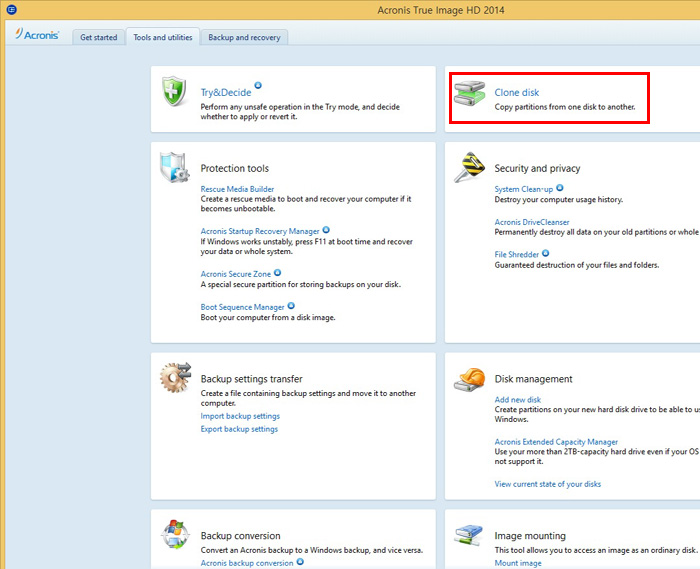Click the Security and privacy key icon

pos(469,167)
